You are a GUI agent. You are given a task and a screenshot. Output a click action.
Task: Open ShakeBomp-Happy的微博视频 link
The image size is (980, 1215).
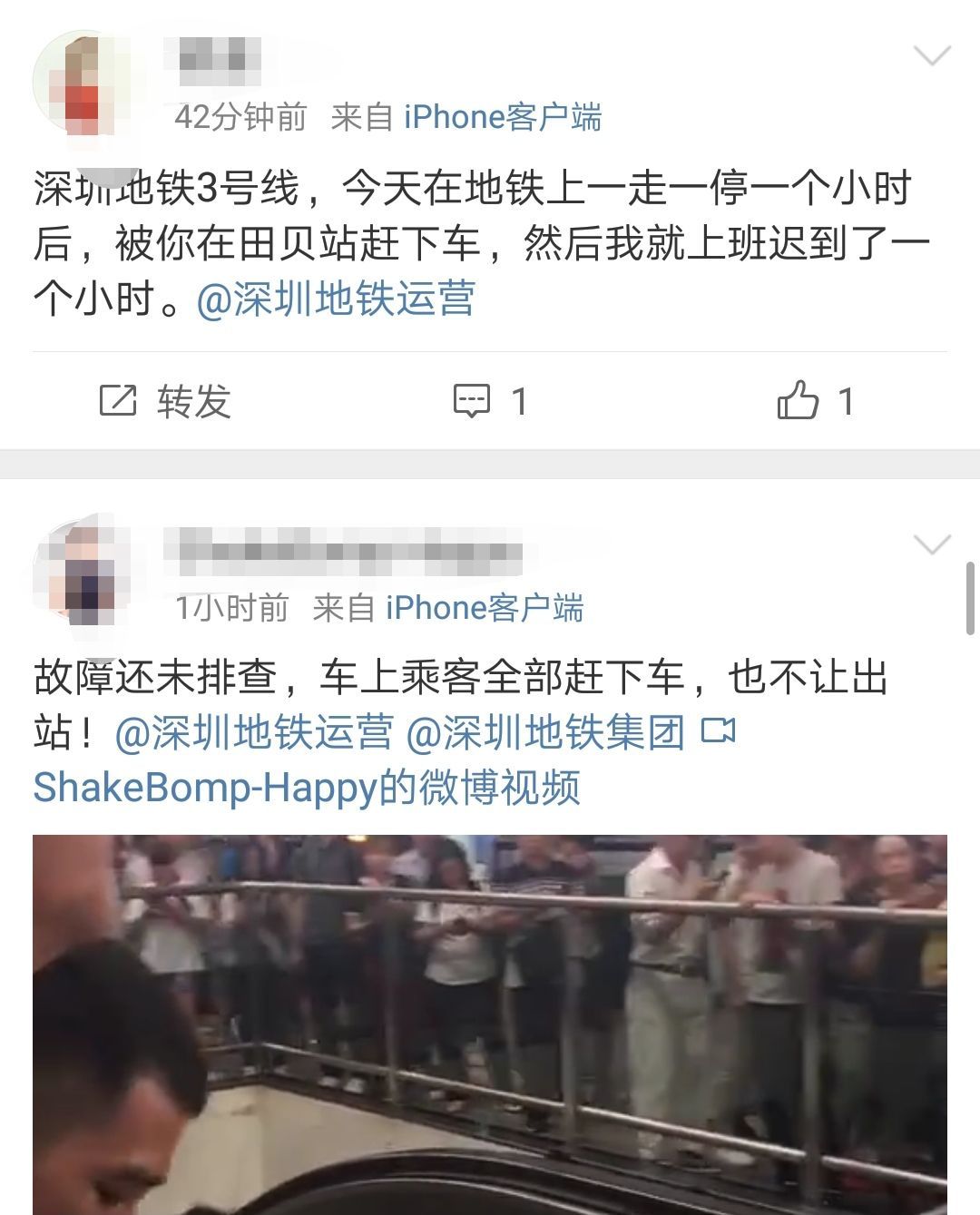307,787
